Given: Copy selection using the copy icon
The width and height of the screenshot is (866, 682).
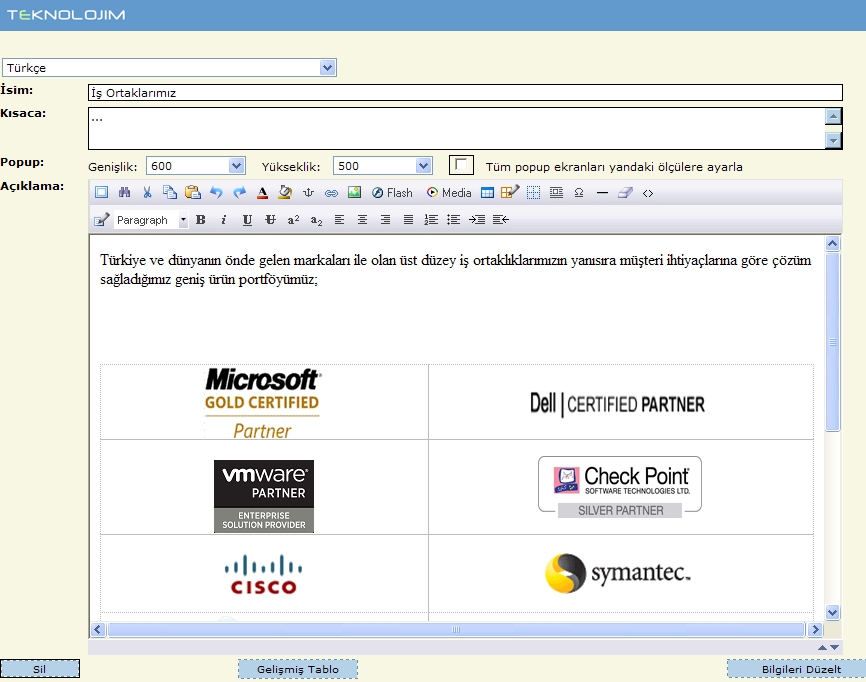Looking at the screenshot, I should point(170,193).
